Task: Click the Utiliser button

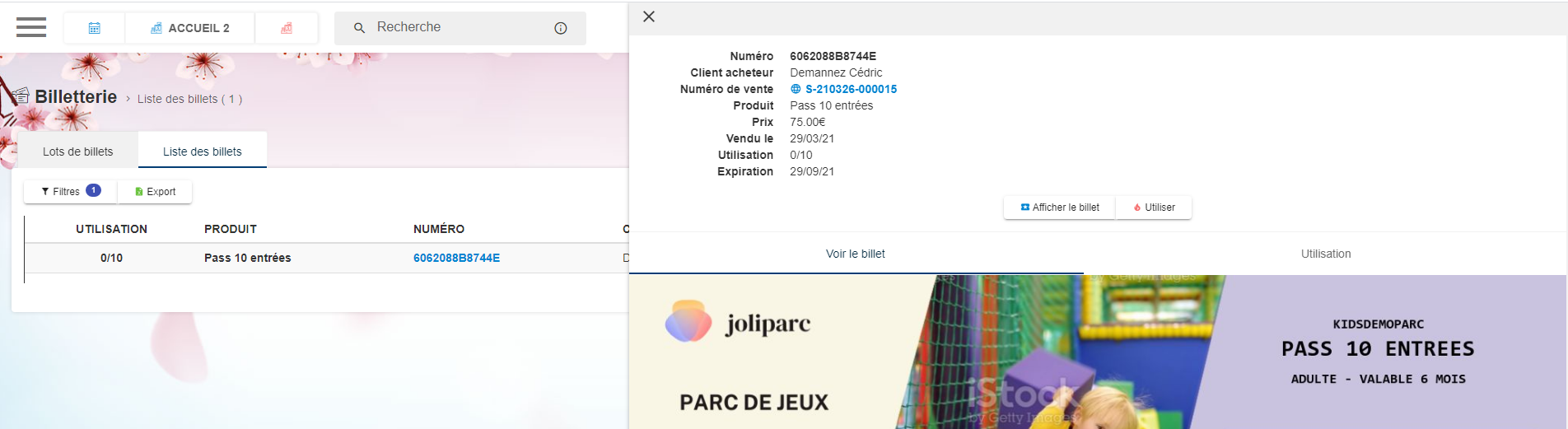Action: 1154,208
